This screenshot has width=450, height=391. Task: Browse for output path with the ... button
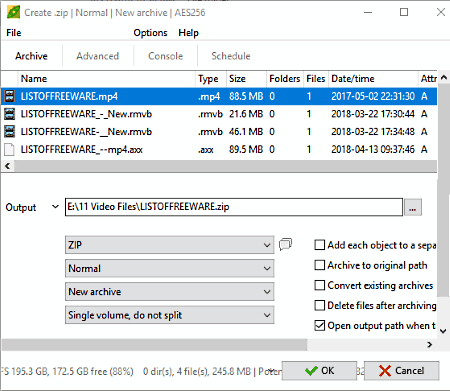tap(413, 208)
